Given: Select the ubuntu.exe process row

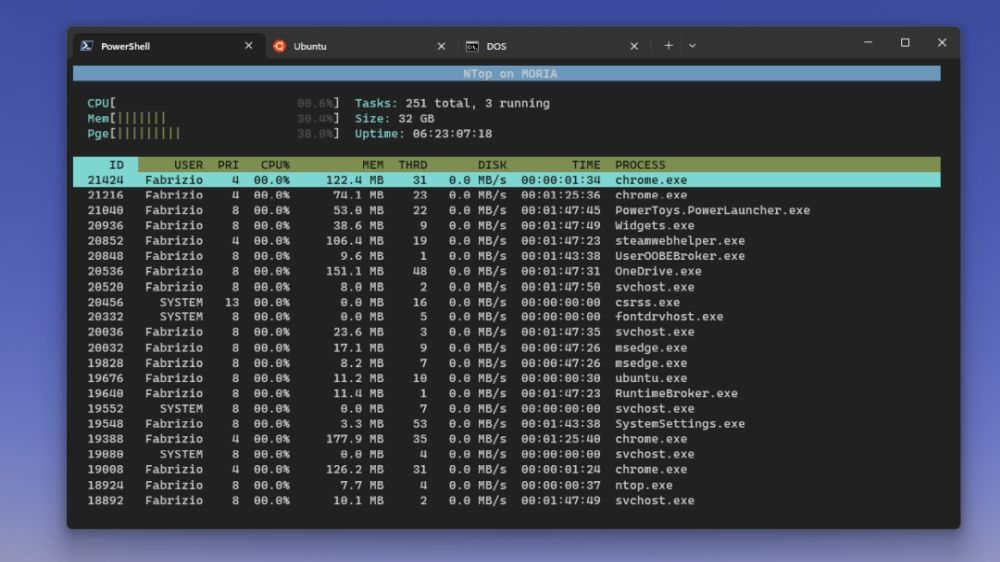Looking at the screenshot, I should coord(506,378).
